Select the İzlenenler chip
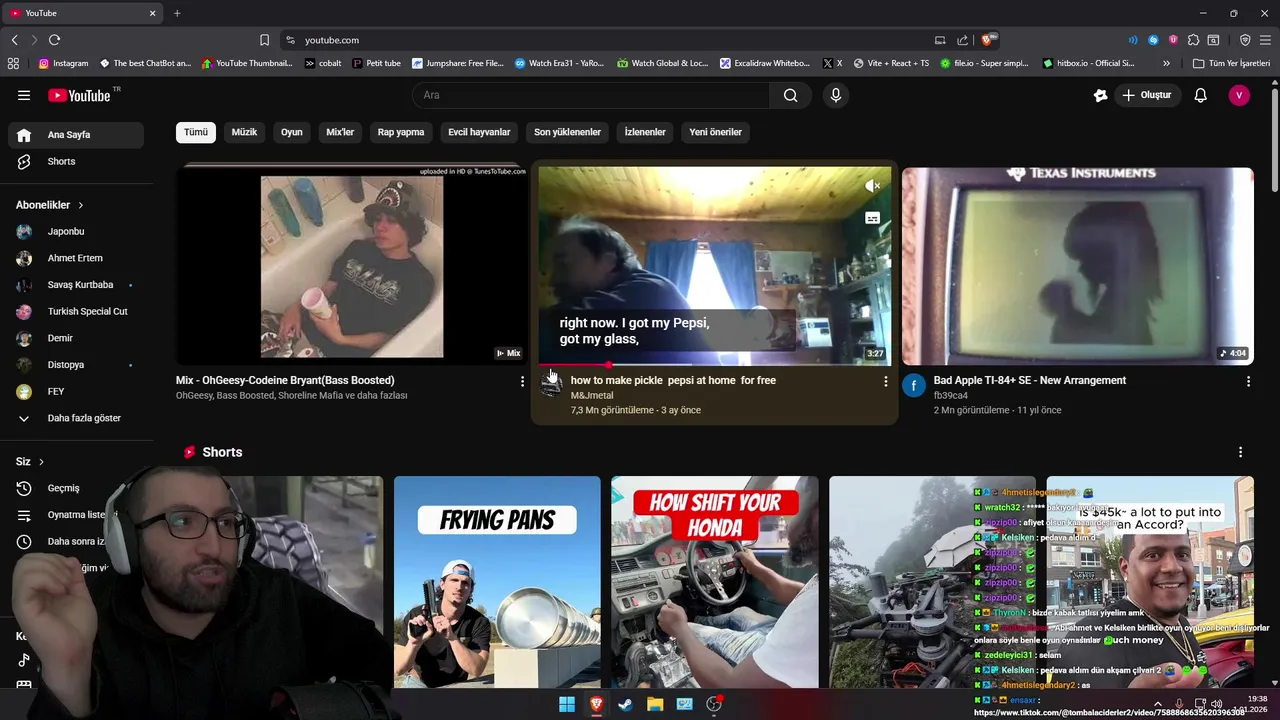The height and width of the screenshot is (720, 1280). [x=645, y=132]
